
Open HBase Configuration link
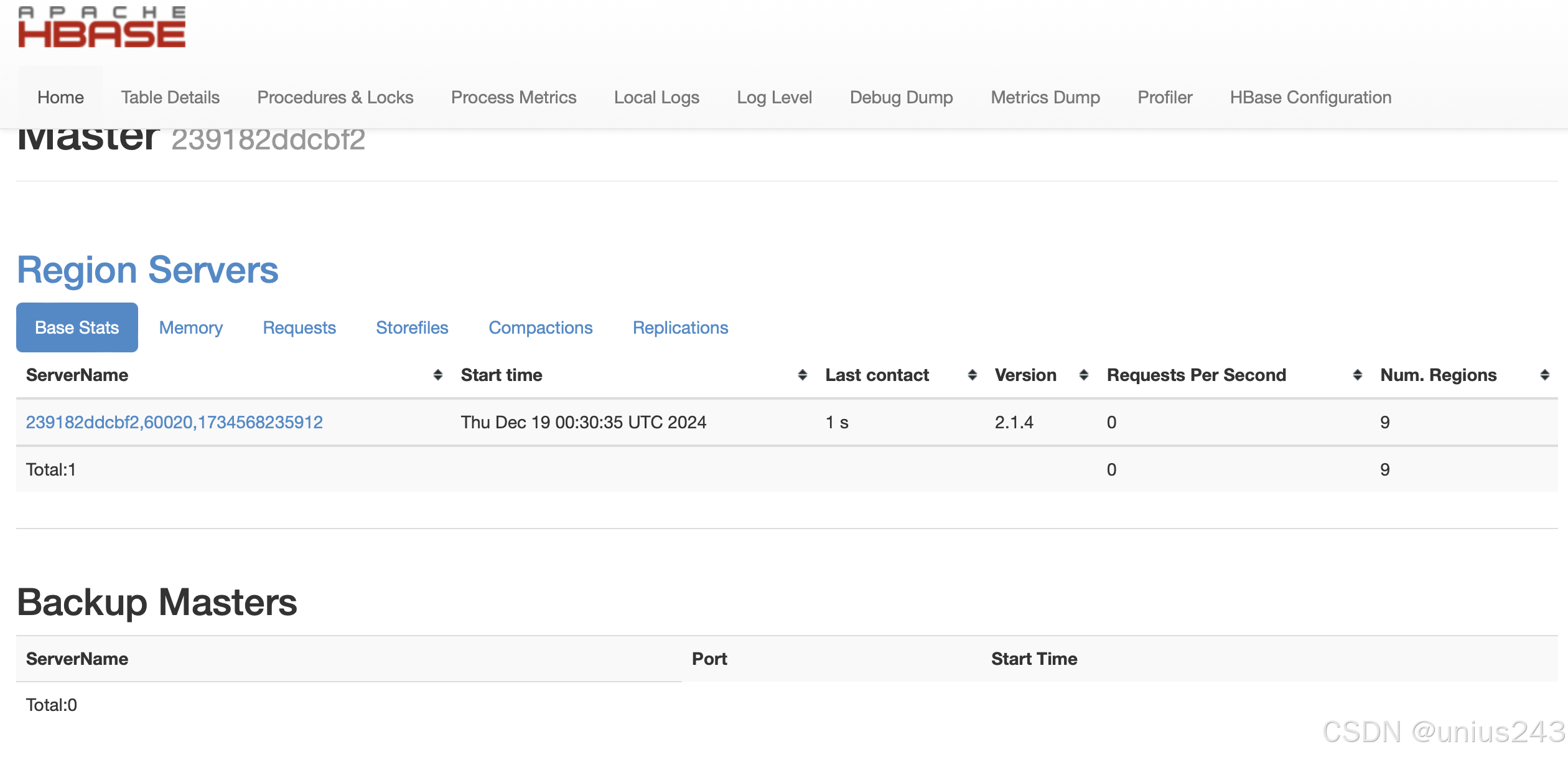(x=1310, y=98)
